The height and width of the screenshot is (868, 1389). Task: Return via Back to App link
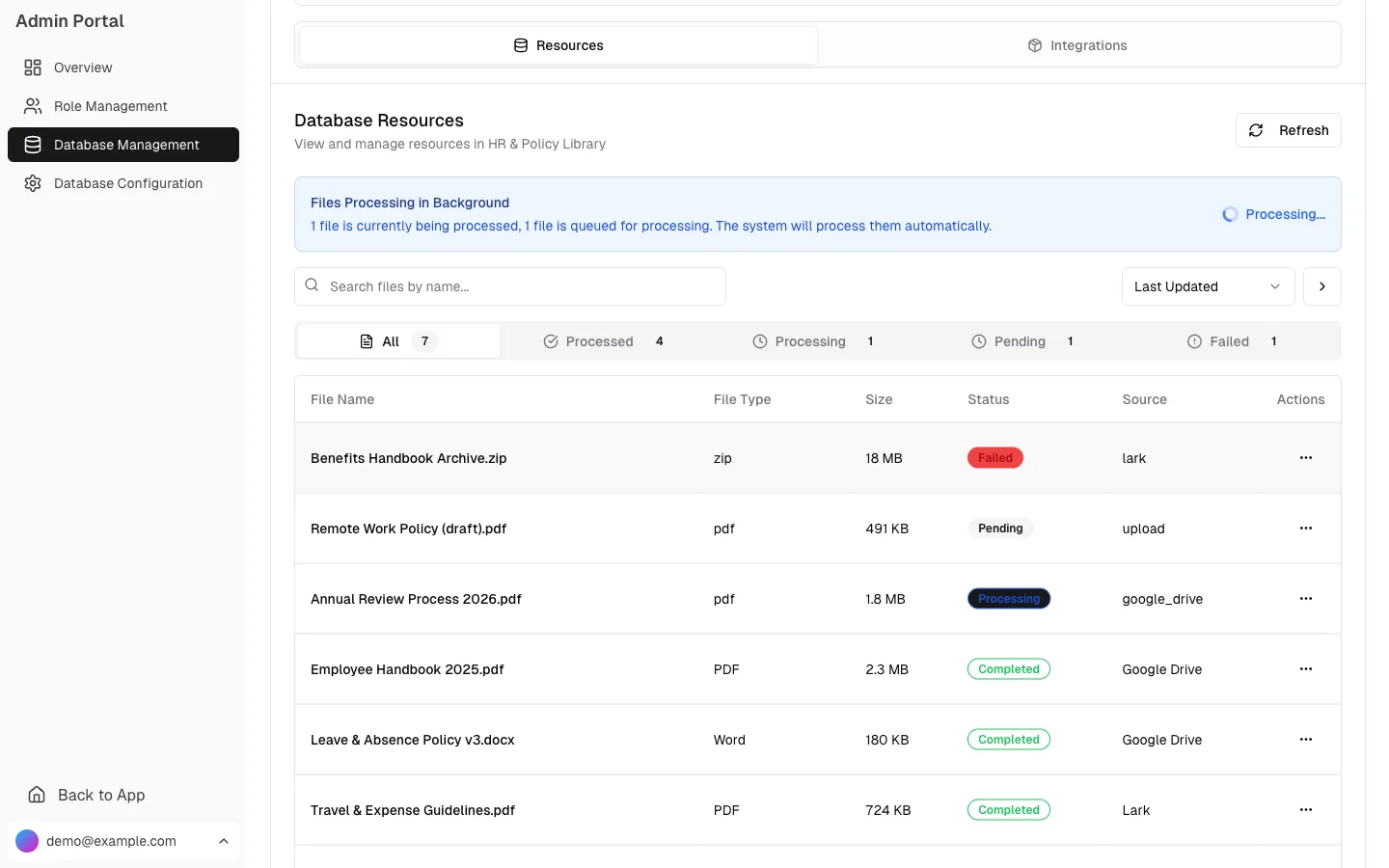click(x=123, y=795)
